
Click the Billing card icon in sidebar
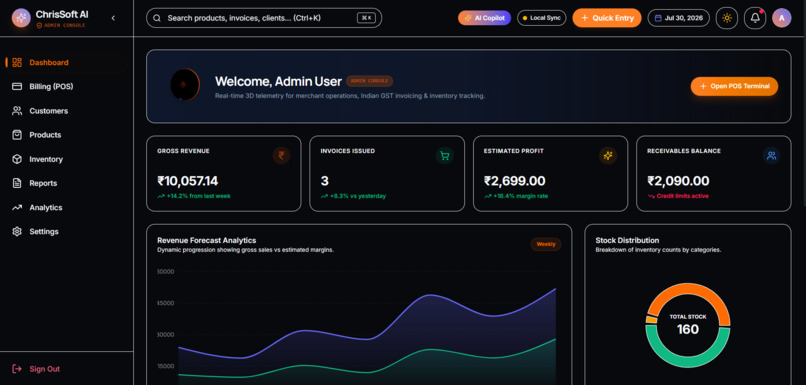tap(17, 86)
